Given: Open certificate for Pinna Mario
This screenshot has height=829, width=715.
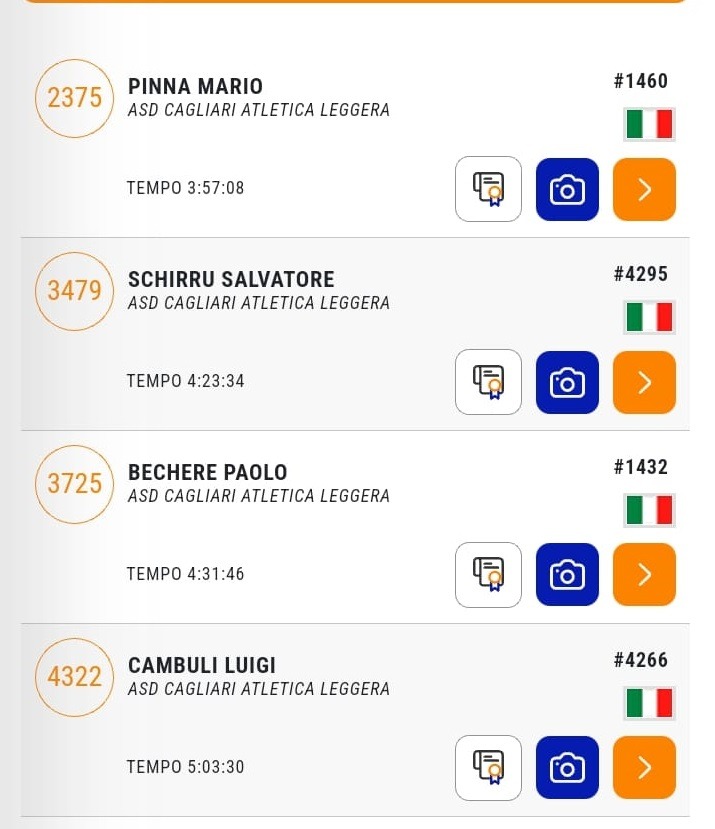Looking at the screenshot, I should (488, 189).
